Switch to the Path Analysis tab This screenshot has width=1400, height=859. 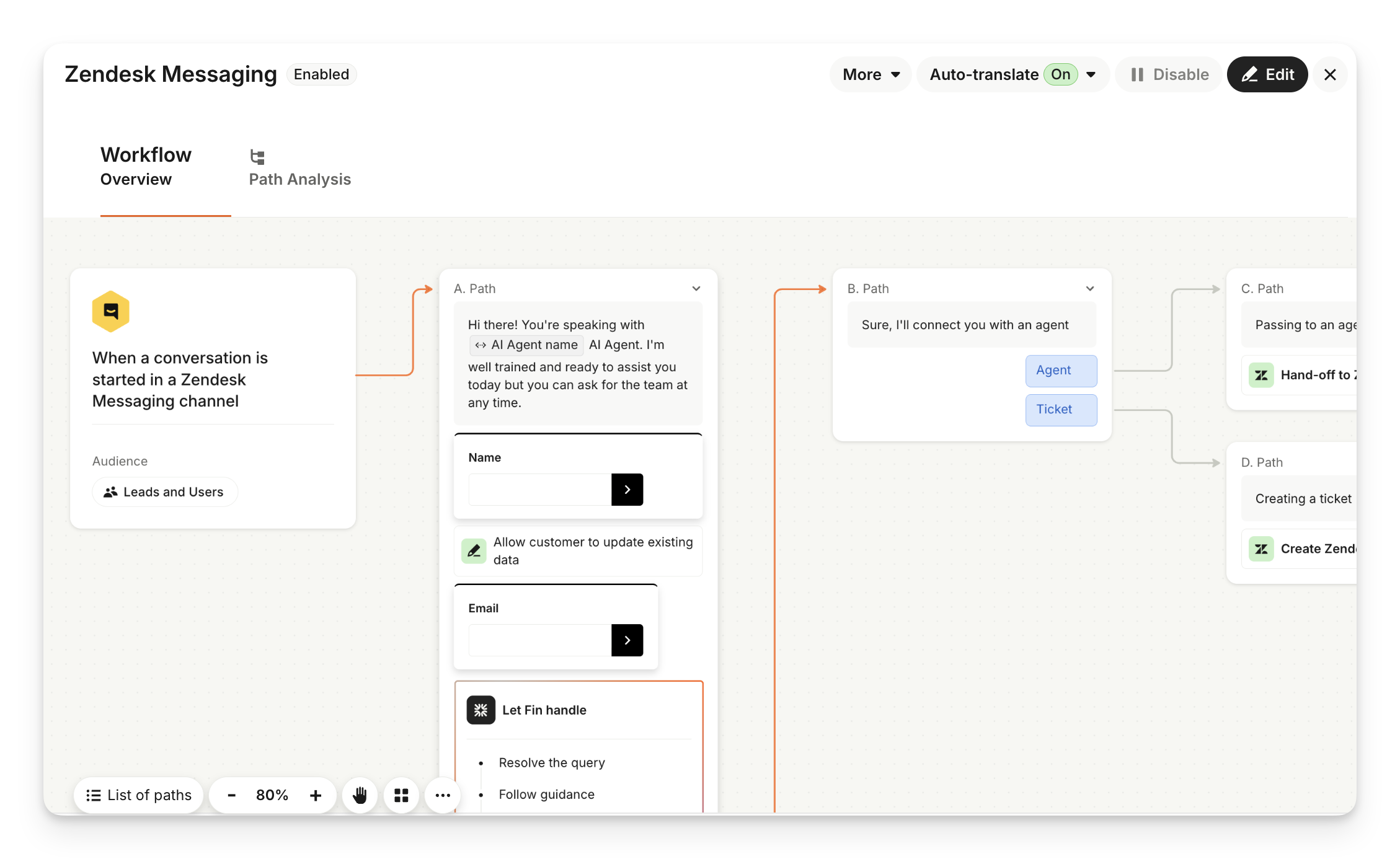click(299, 167)
